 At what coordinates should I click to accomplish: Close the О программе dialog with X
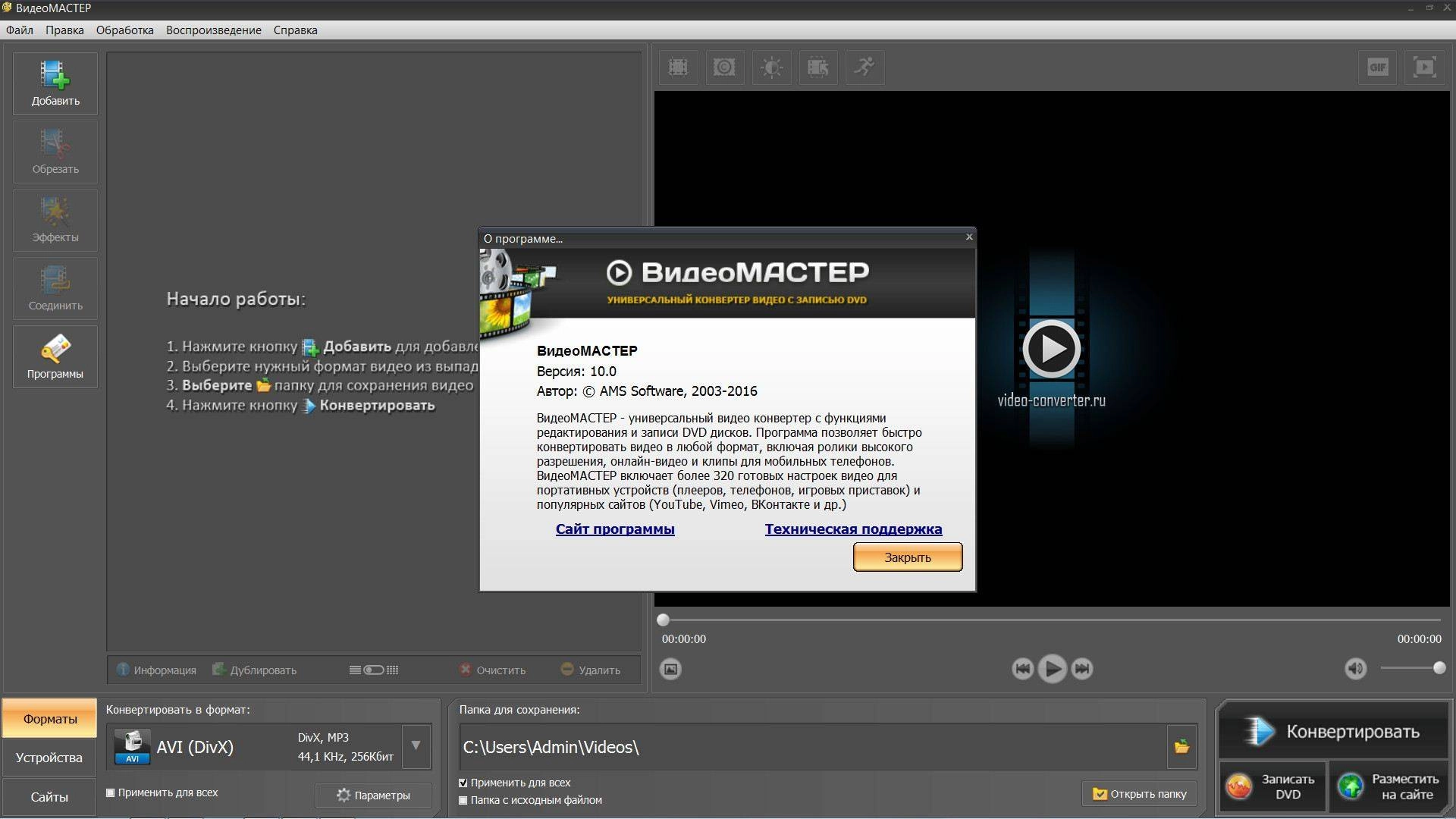point(968,237)
